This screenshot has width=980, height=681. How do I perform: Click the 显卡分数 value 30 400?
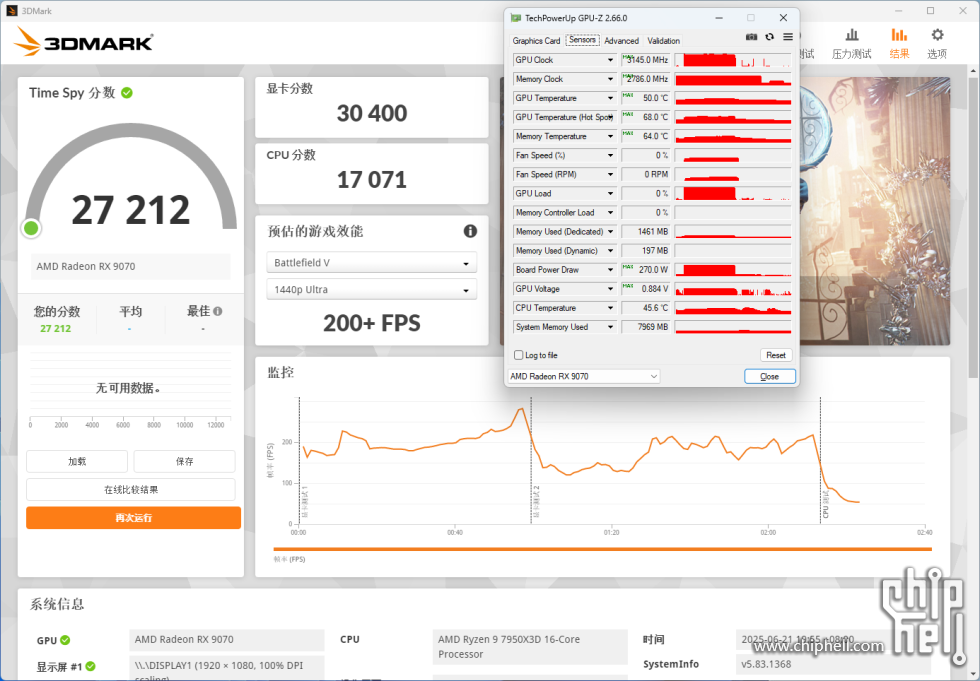coord(372,113)
